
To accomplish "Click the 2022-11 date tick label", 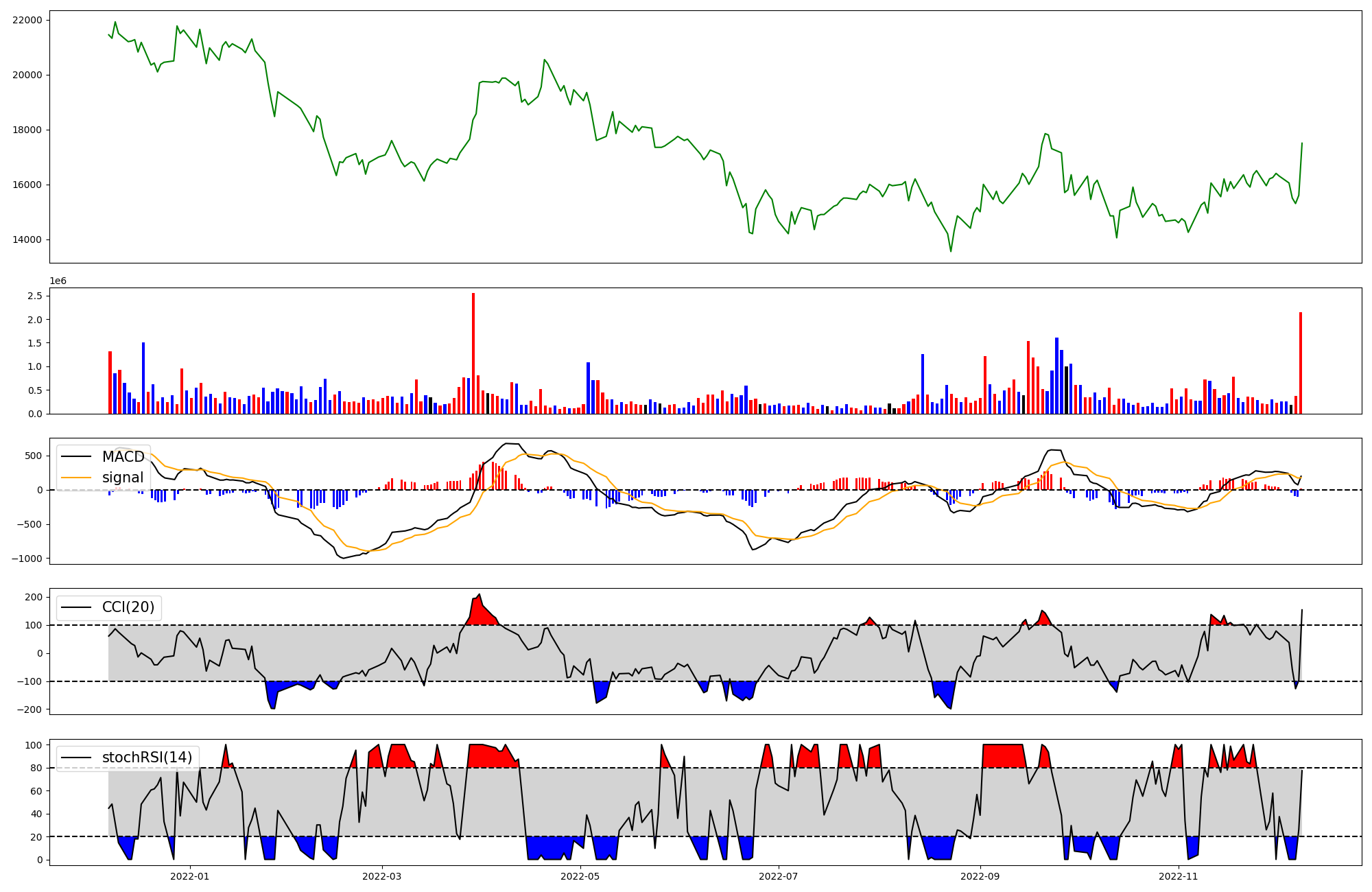I will tap(1178, 876).
